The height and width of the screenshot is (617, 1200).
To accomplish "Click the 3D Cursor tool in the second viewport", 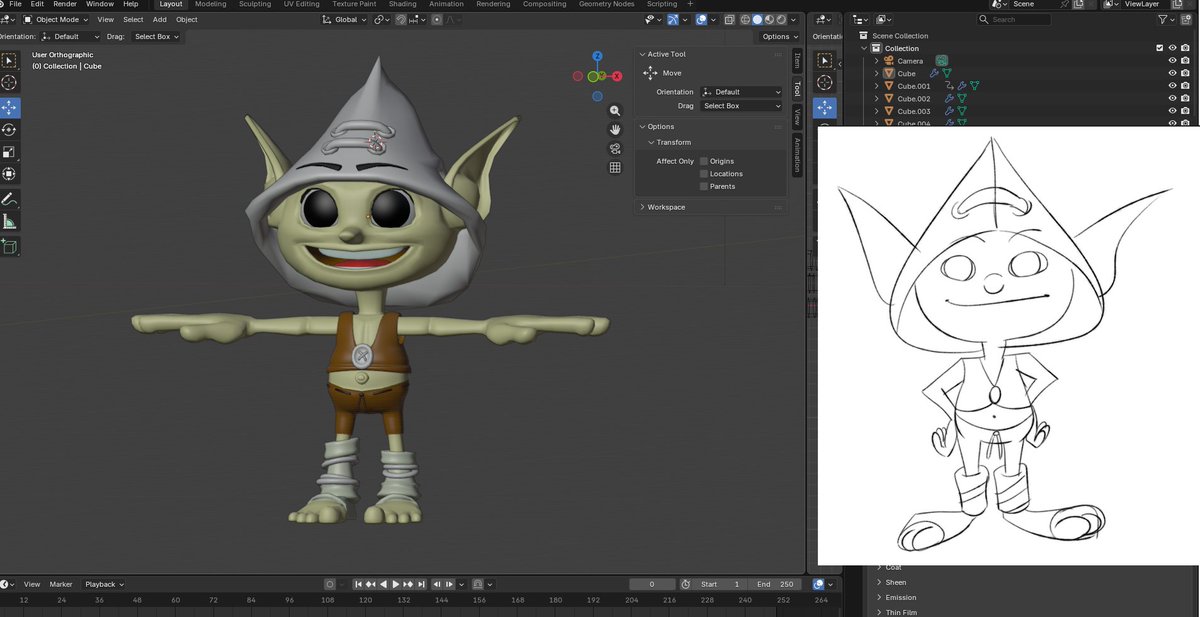I will 825,83.
